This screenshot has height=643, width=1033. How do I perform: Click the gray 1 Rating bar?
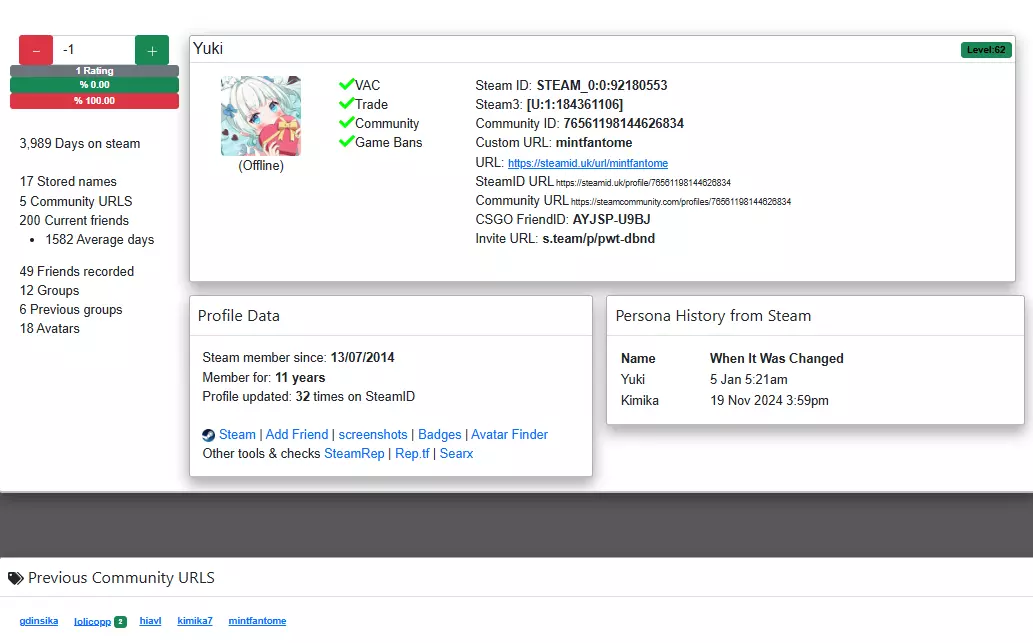click(x=94, y=70)
